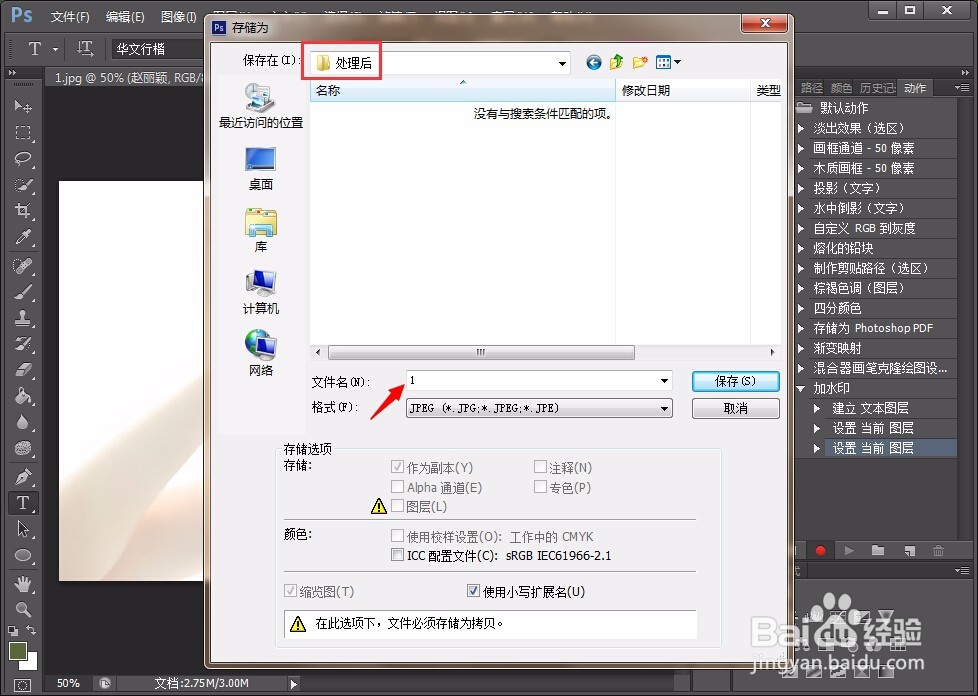978x696 pixels.
Task: Open 最近访问的位置 in sidebar
Action: (x=261, y=105)
